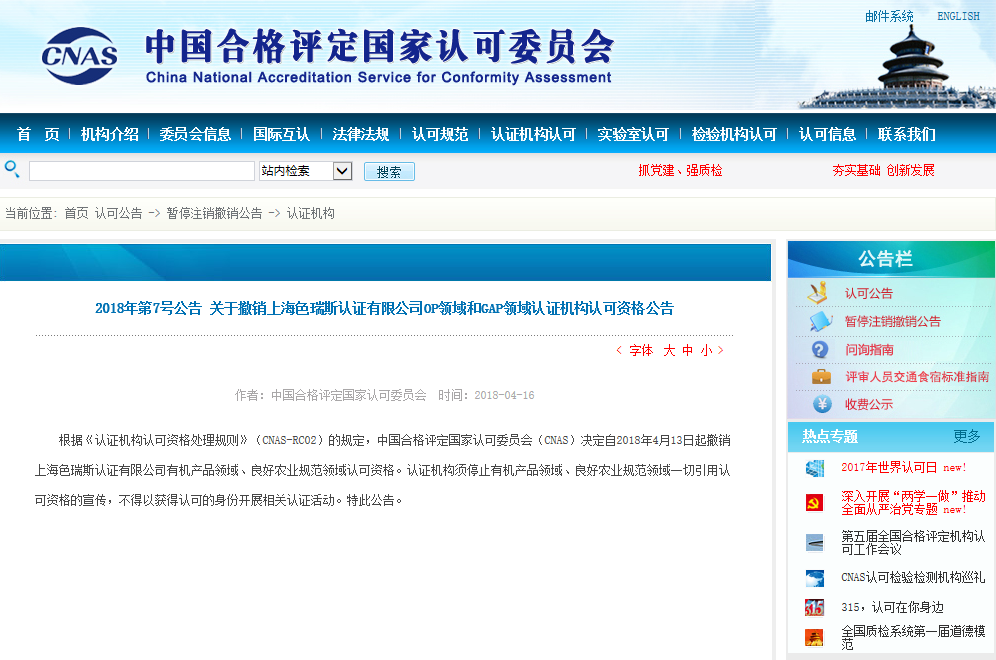Image resolution: width=996 pixels, height=660 pixels.
Task: Set font size to 中
Action: point(687,351)
